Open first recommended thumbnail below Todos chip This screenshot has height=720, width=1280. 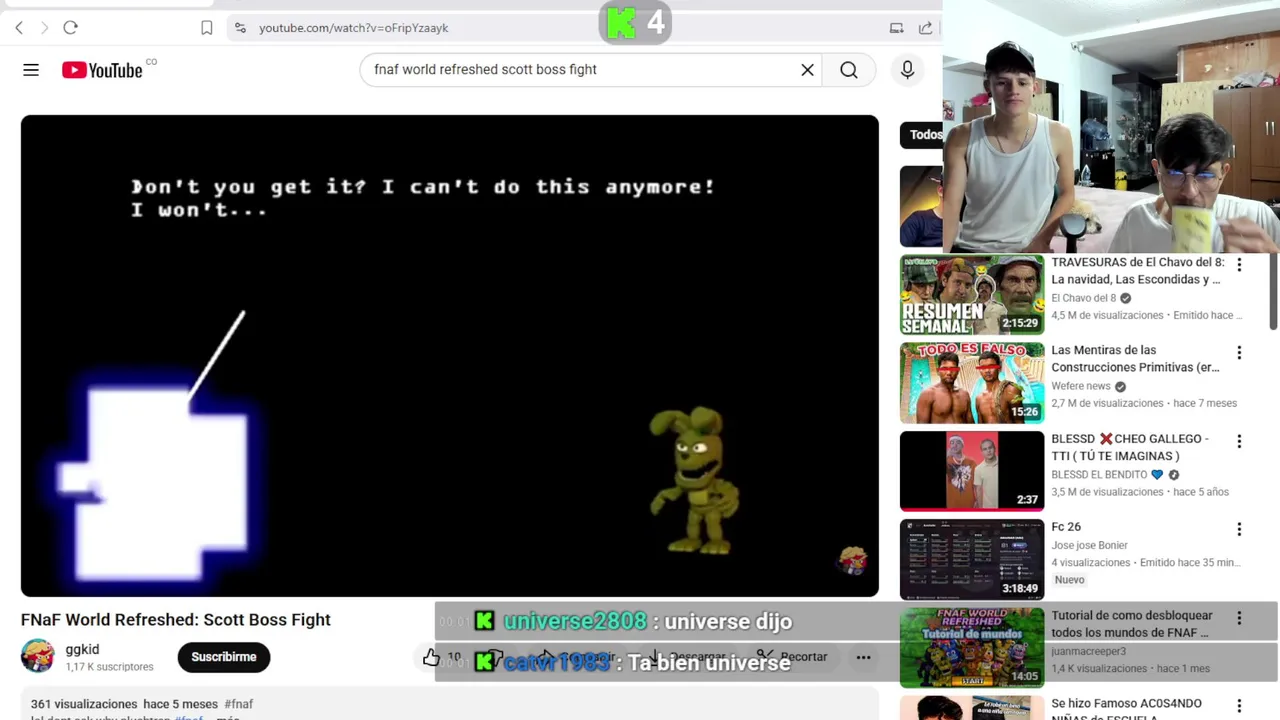pyautogui.click(x=921, y=207)
